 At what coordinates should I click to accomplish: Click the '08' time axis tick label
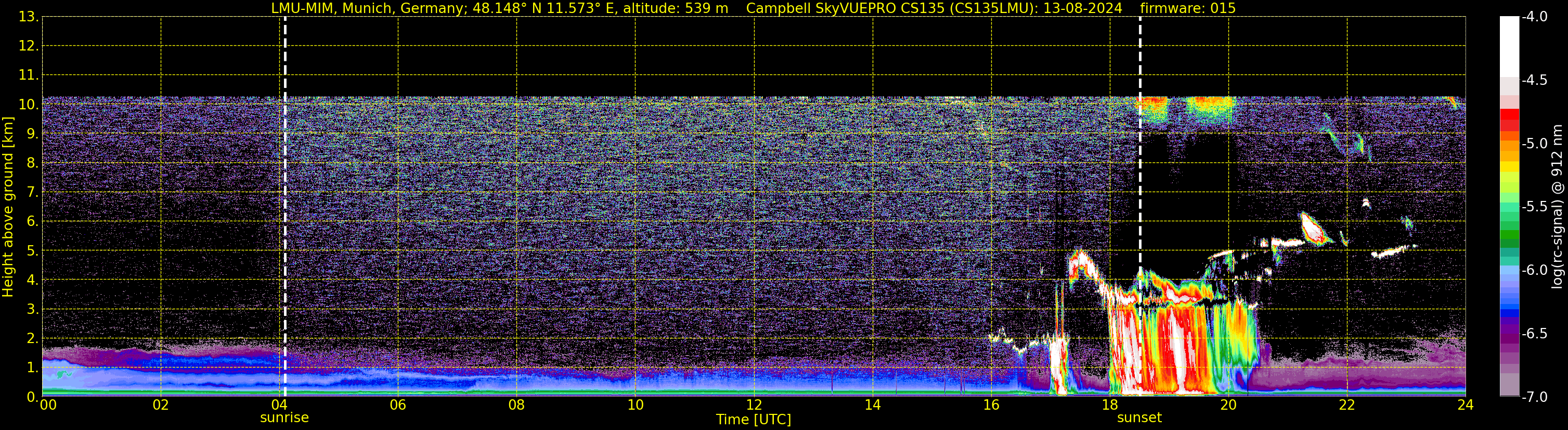[x=517, y=404]
